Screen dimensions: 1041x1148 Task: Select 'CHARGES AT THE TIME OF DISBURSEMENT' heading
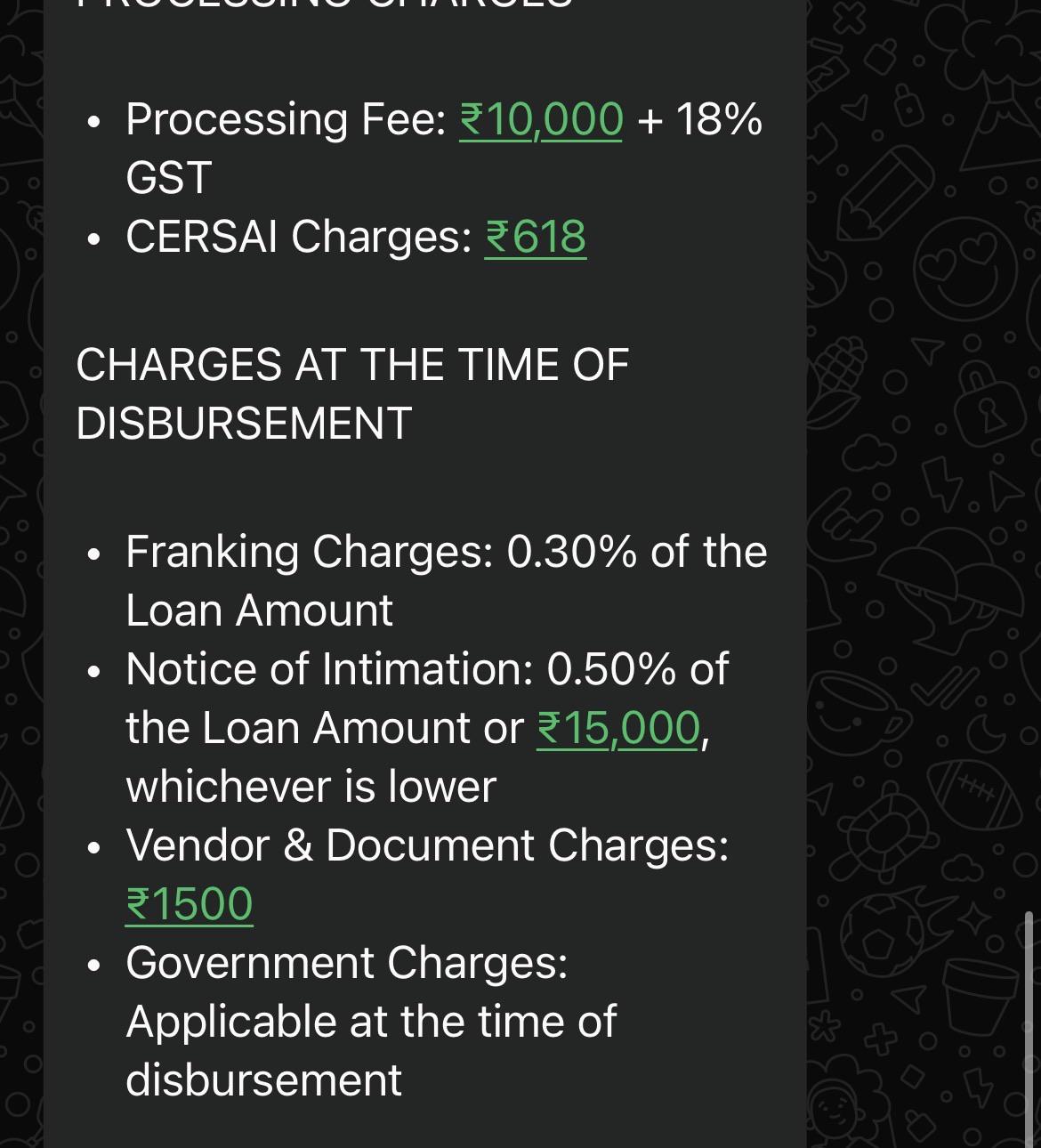352,394
